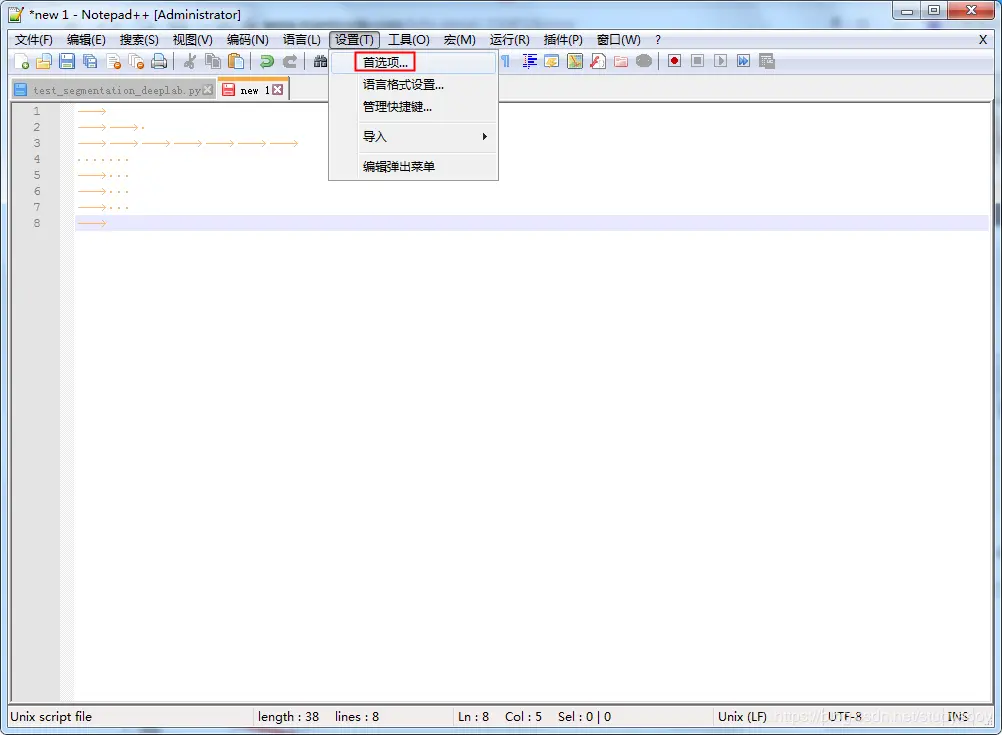This screenshot has width=1002, height=735.
Task: Open the ? help menu
Action: [x=658, y=40]
